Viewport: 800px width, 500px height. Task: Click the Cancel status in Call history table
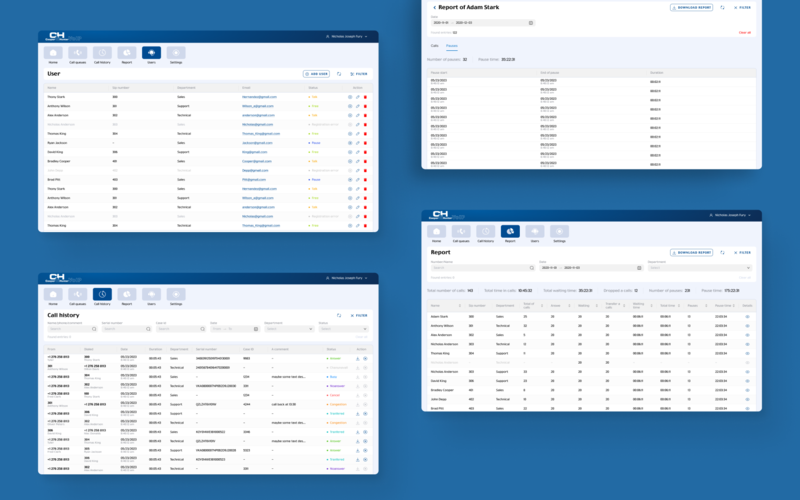(x=334, y=395)
